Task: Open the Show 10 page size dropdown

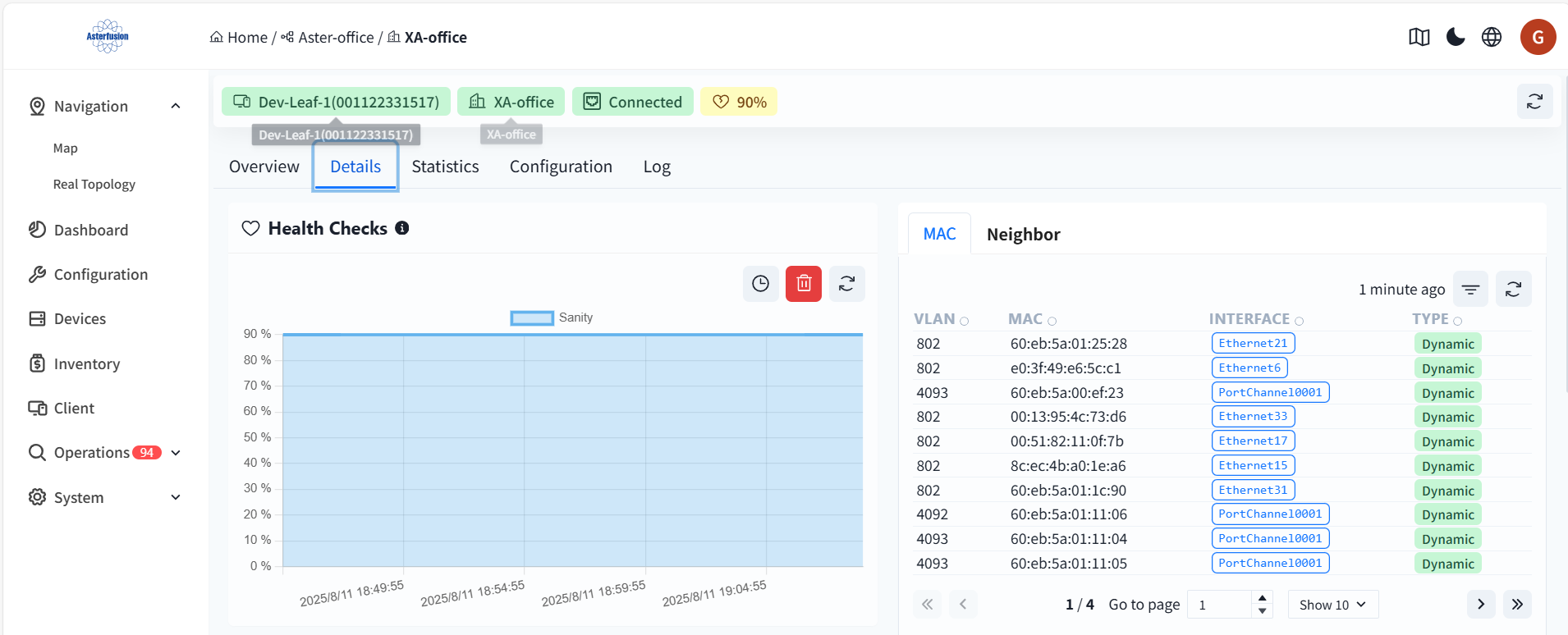Action: [1333, 605]
